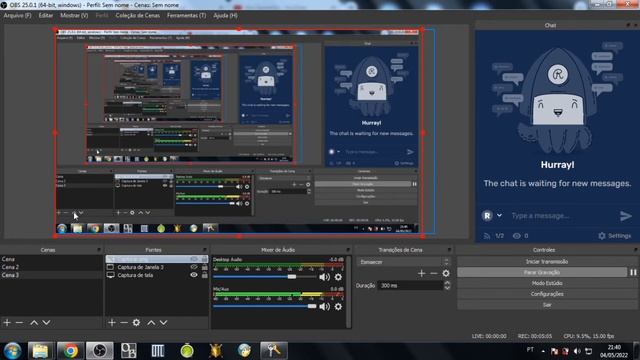Open the Ajuda (H) menu
The width and height of the screenshot is (640, 360).
click(225, 16)
